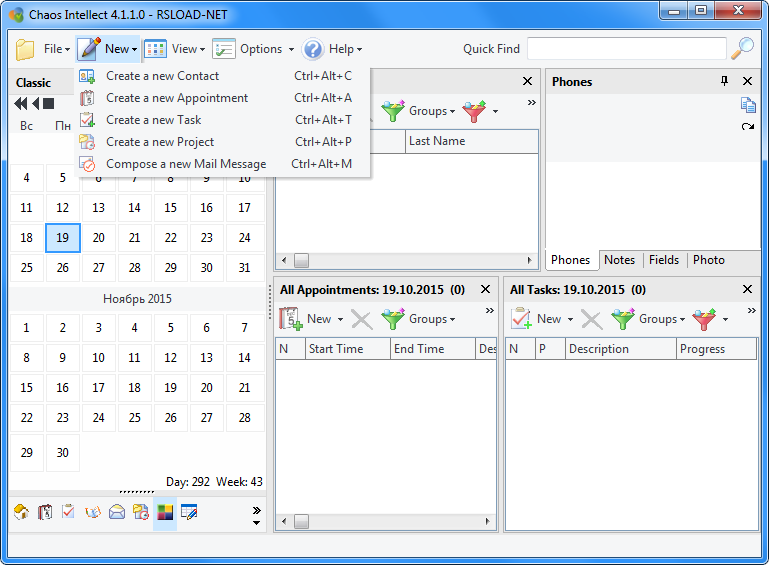Viewport: 769px width, 565px height.
Task: Close the contacts panel
Action: (x=527, y=81)
